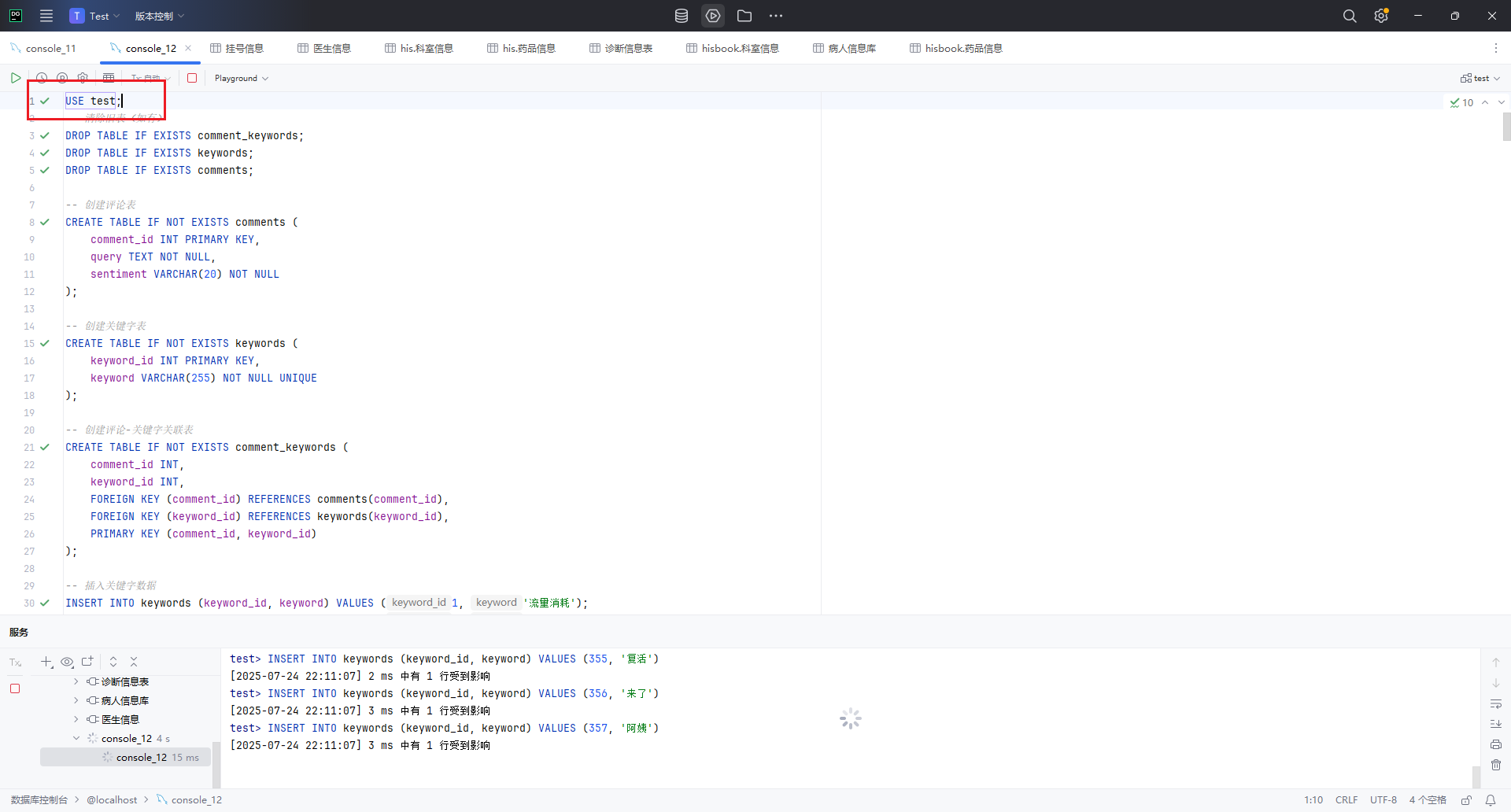Click the notification bell in the status bar
Screen dimensions: 1511x812
[x=1492, y=801]
